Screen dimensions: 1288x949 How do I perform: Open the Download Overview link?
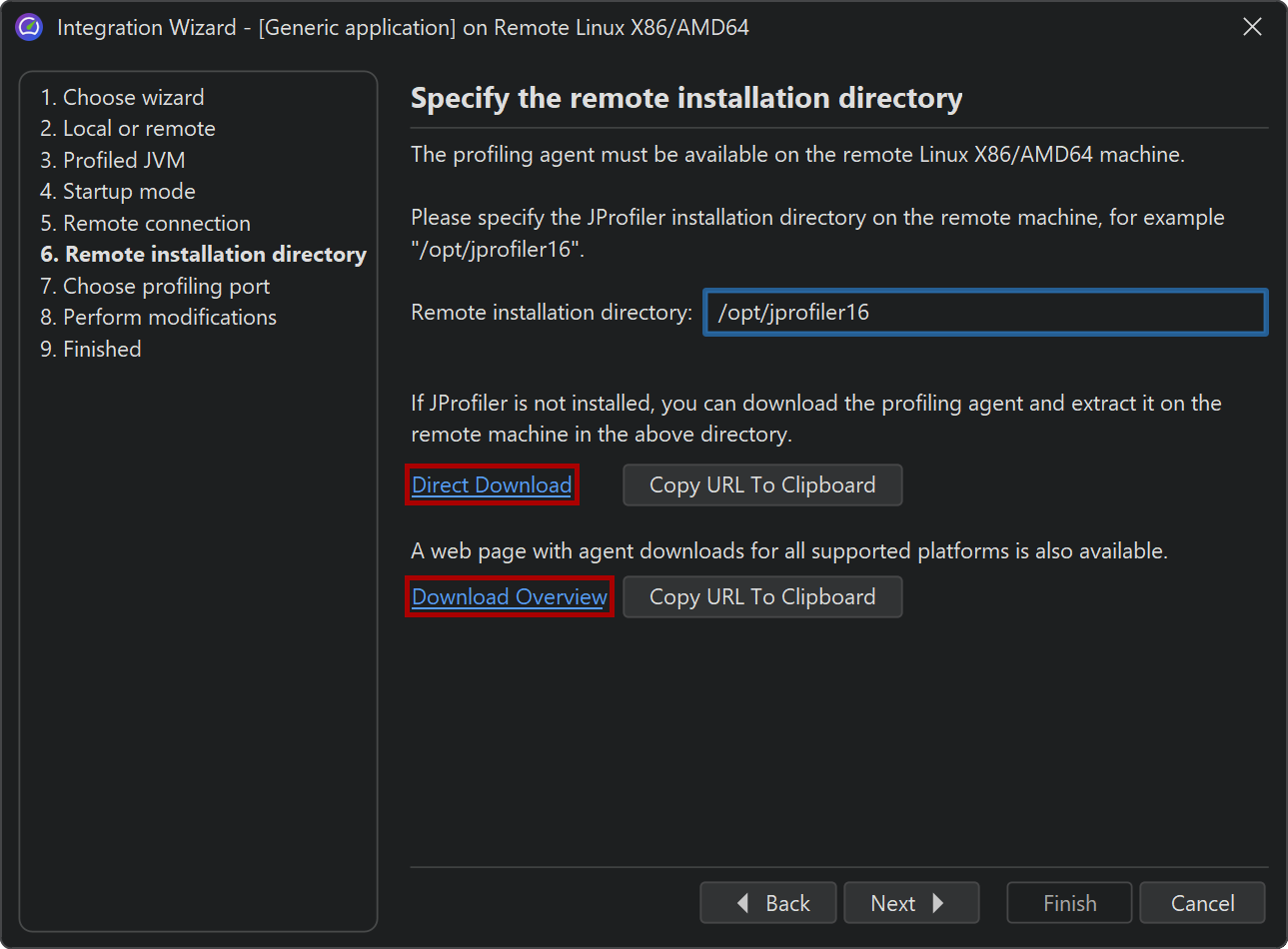click(x=510, y=597)
